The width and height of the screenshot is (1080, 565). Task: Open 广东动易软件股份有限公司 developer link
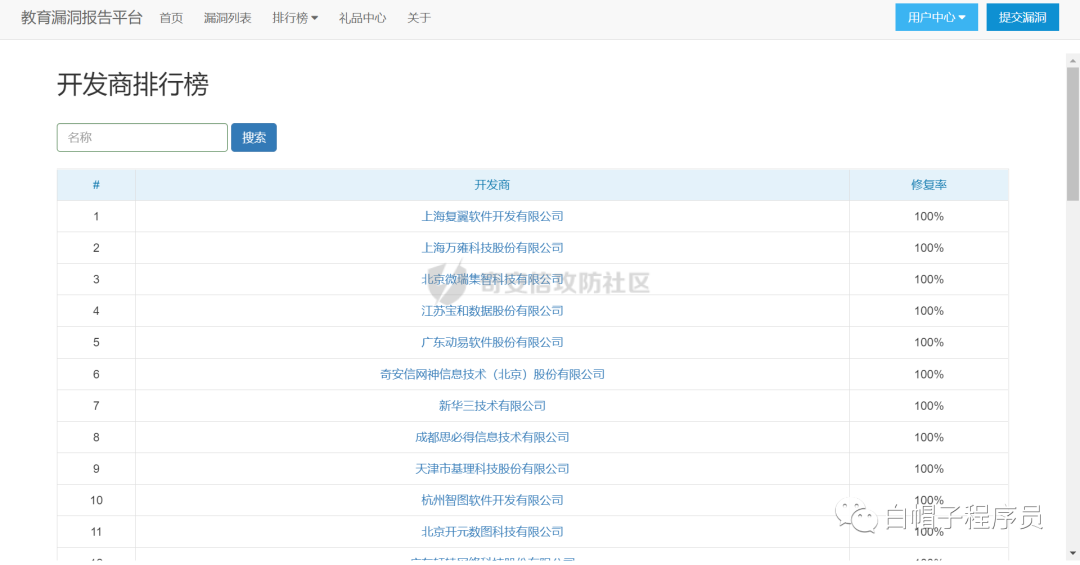492,342
